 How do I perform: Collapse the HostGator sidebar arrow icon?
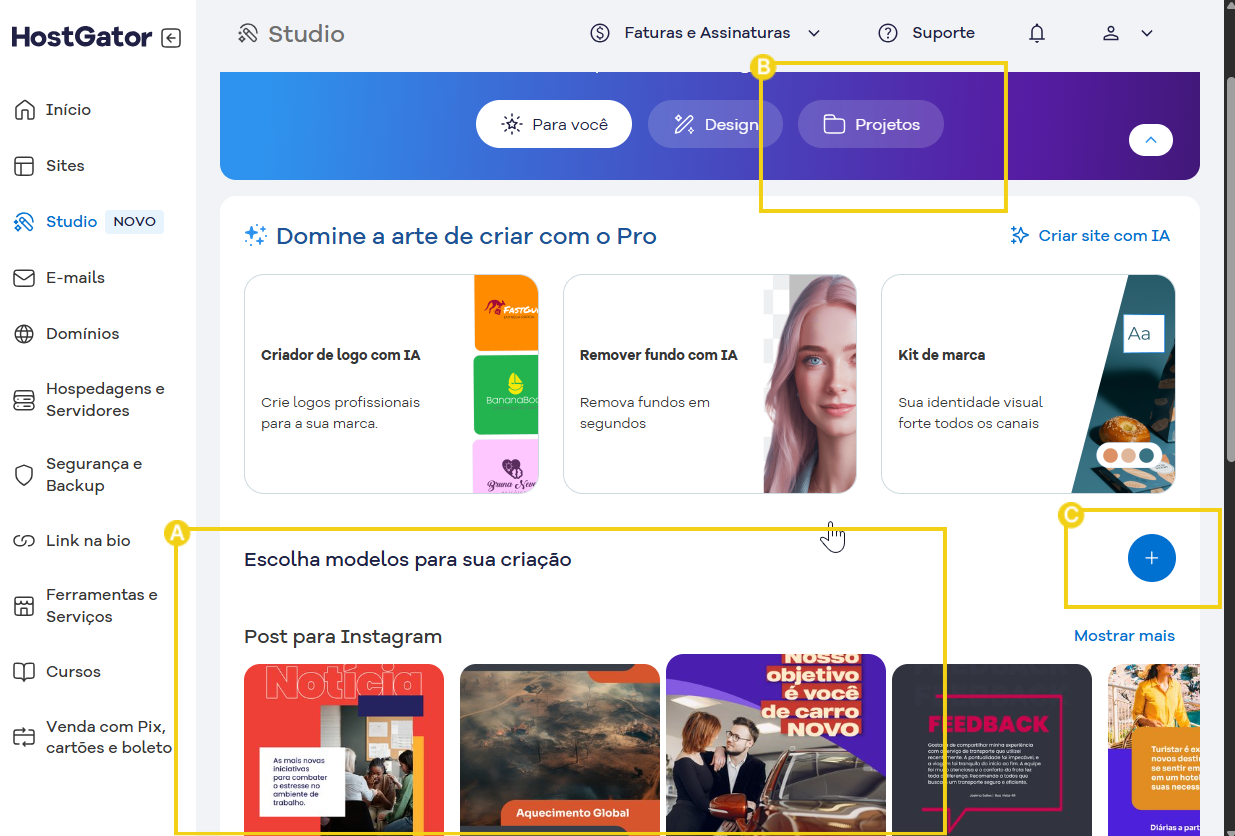coord(171,38)
